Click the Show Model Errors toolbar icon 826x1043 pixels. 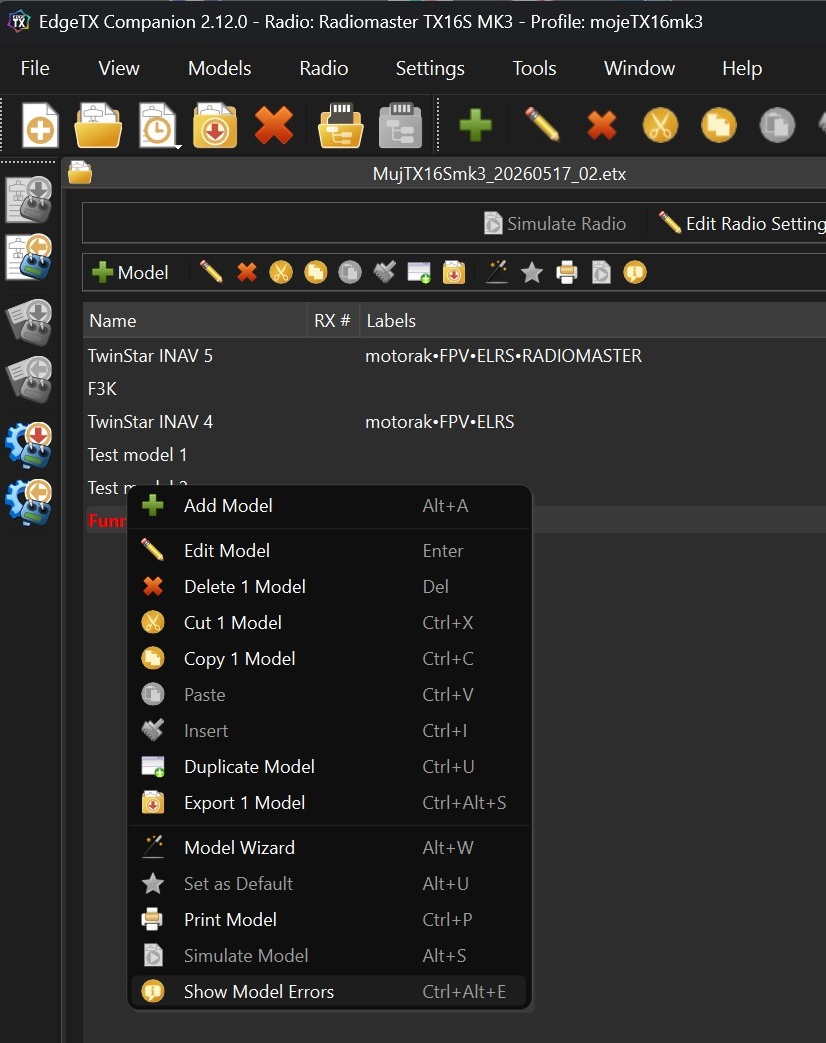pyautogui.click(x=635, y=272)
